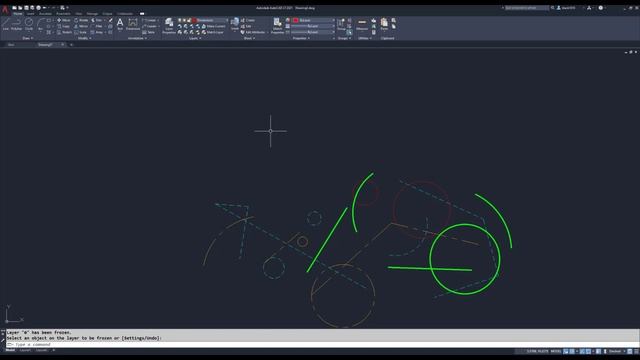Click the Measure utility icon
Image resolution: width=640 pixels, height=360 pixels.
[x=362, y=24]
